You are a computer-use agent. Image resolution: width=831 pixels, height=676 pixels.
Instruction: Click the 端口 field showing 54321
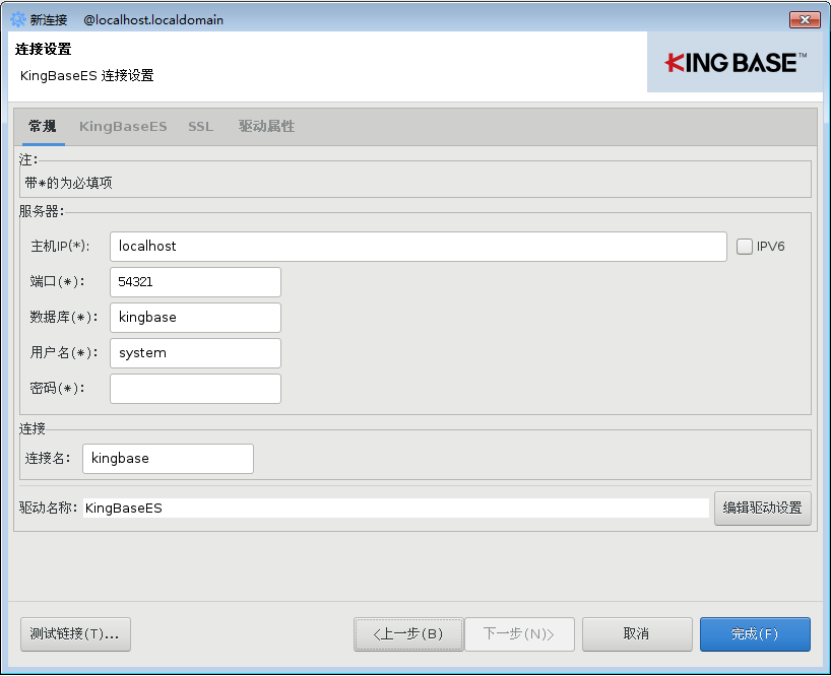click(x=196, y=282)
